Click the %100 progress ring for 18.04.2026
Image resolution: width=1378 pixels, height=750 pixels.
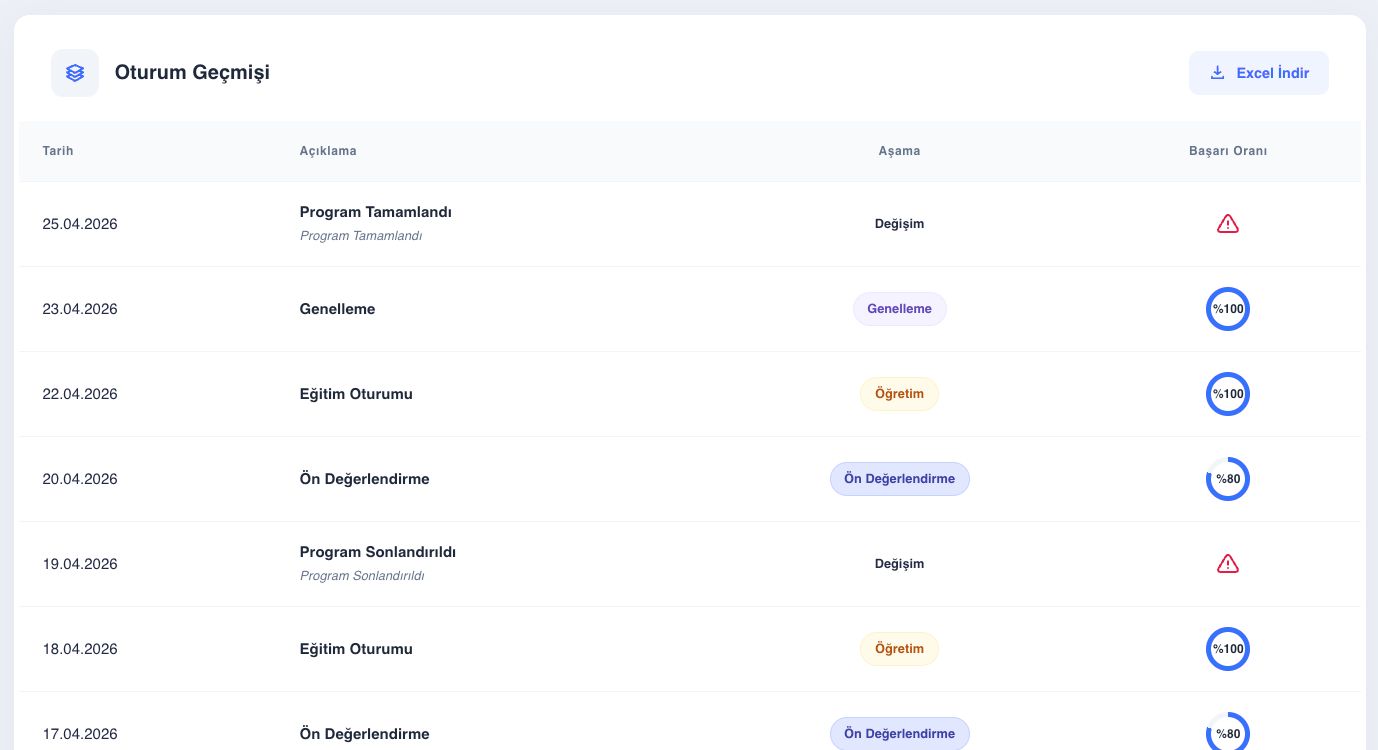click(1227, 649)
